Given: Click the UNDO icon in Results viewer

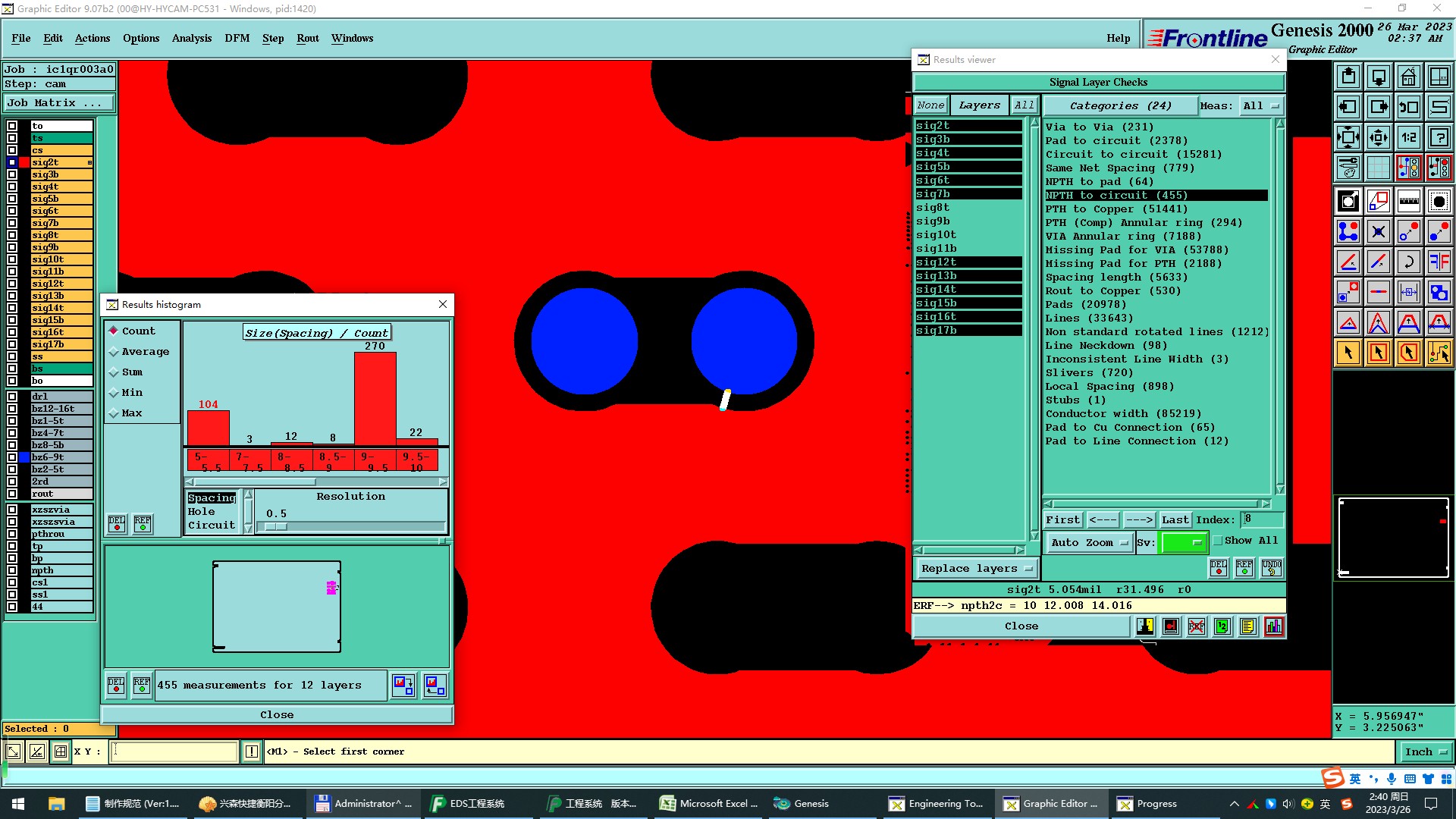Looking at the screenshot, I should pyautogui.click(x=1272, y=568).
